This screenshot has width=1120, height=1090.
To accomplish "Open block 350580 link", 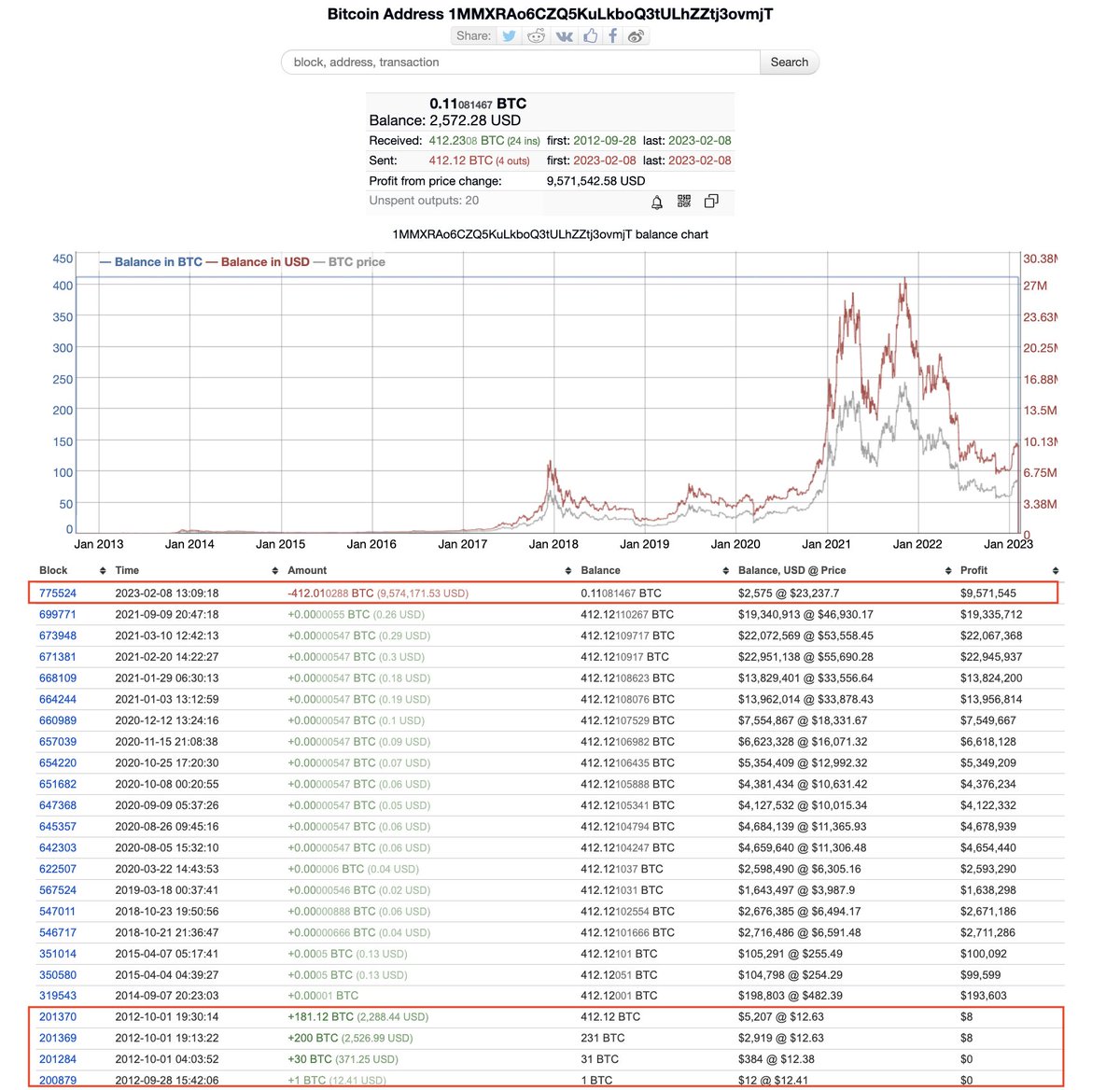I will tap(58, 975).
